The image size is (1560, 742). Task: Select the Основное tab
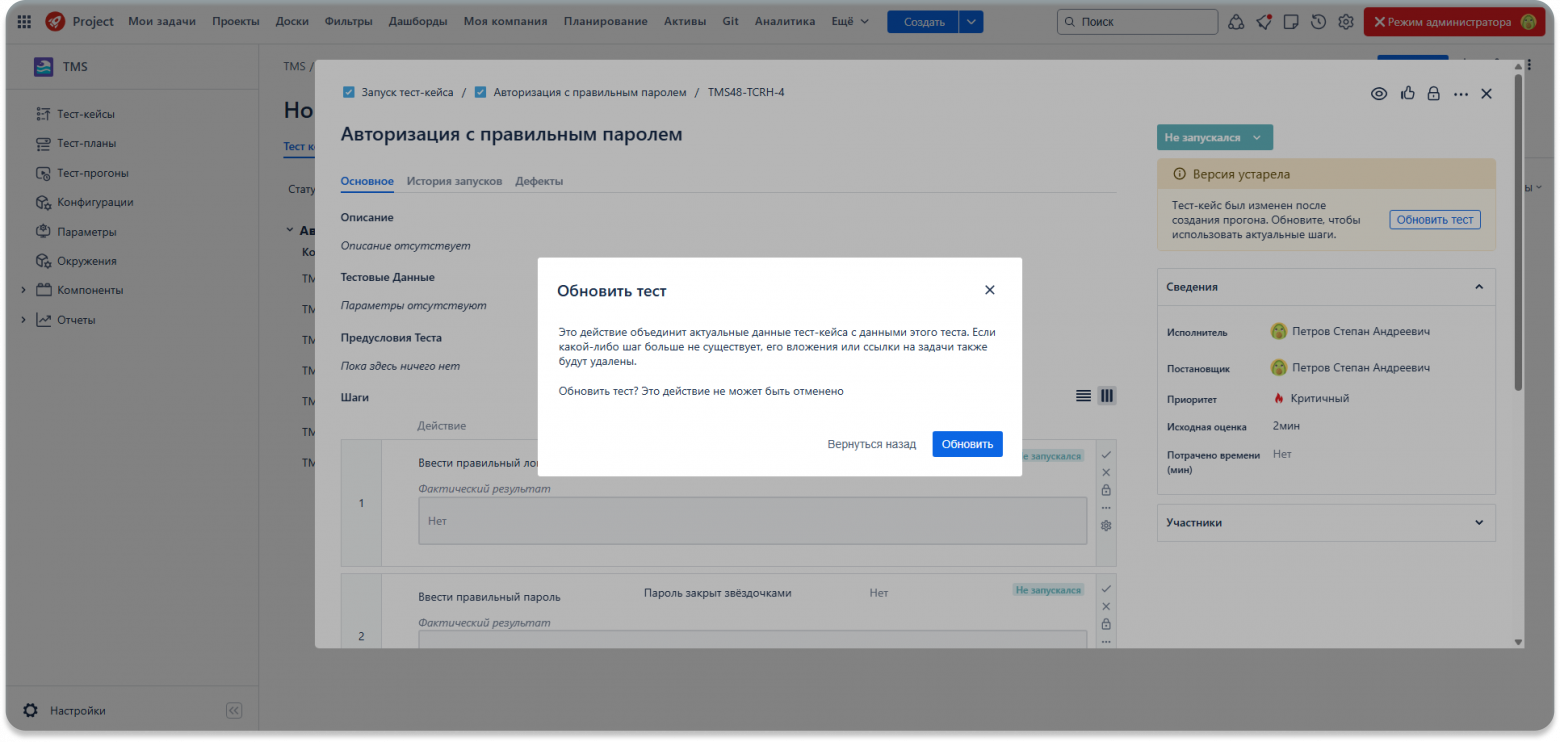367,181
